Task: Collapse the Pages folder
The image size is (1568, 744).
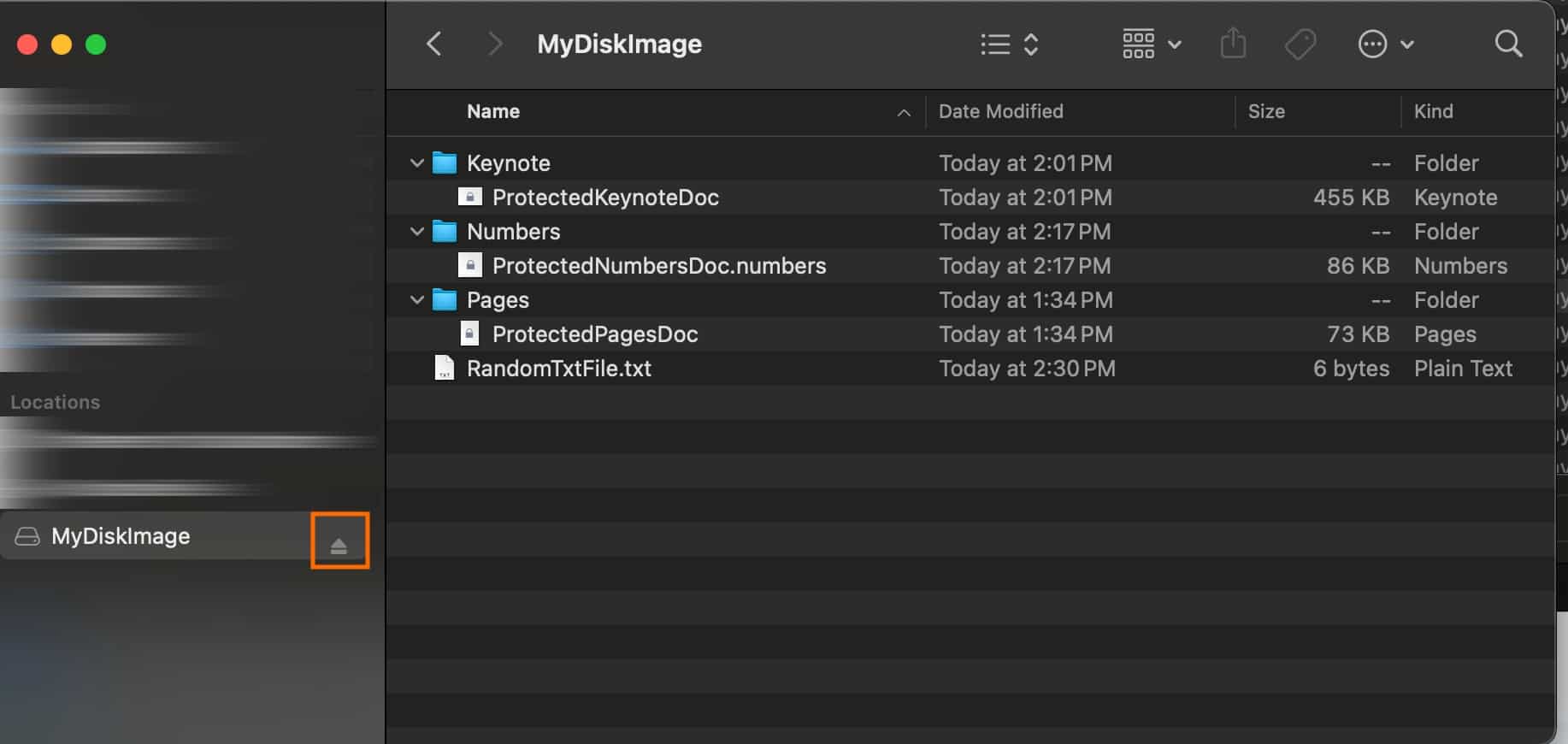Action: (417, 299)
